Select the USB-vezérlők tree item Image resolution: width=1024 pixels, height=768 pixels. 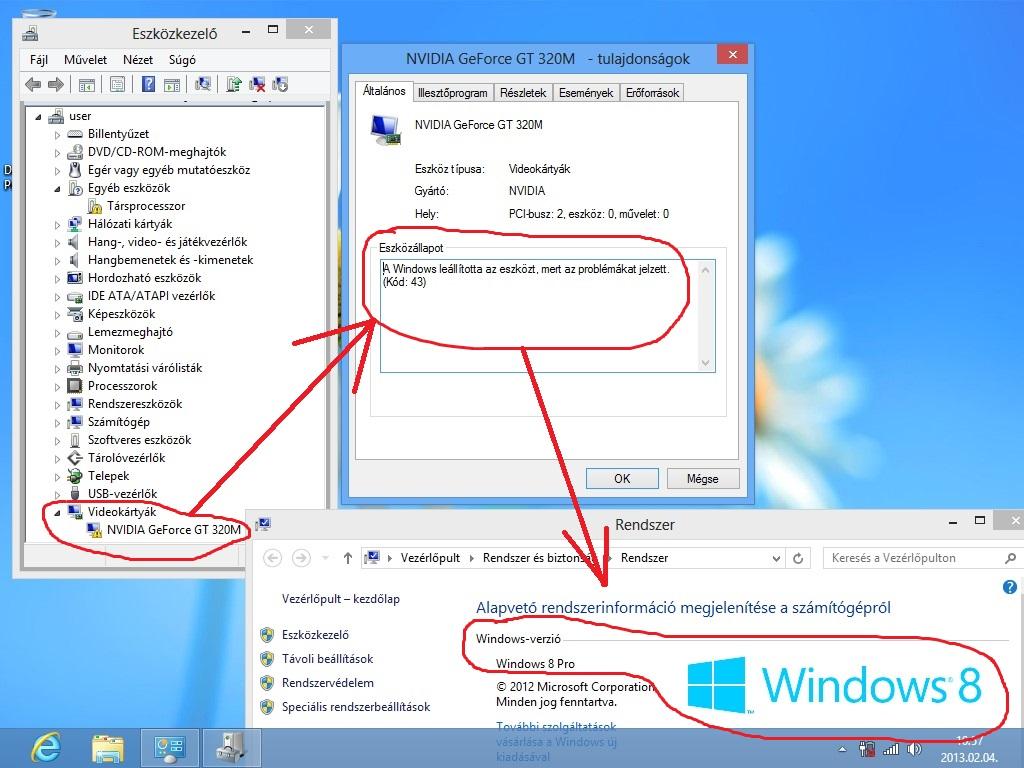point(123,494)
